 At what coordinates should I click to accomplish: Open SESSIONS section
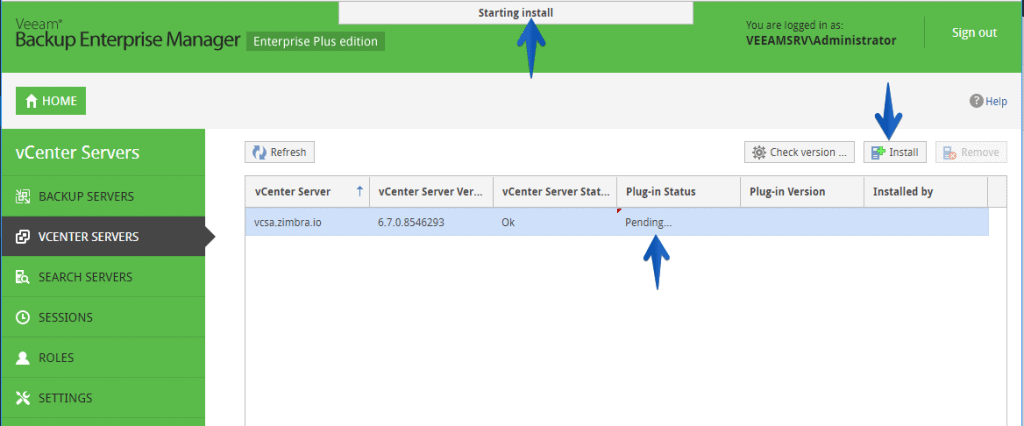point(103,318)
